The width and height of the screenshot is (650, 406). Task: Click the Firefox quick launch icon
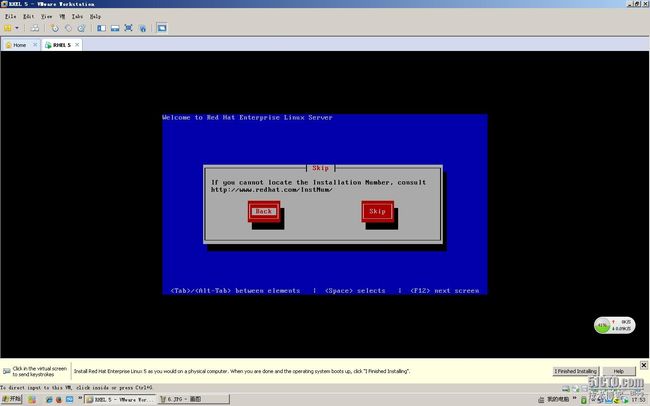click(x=59, y=400)
